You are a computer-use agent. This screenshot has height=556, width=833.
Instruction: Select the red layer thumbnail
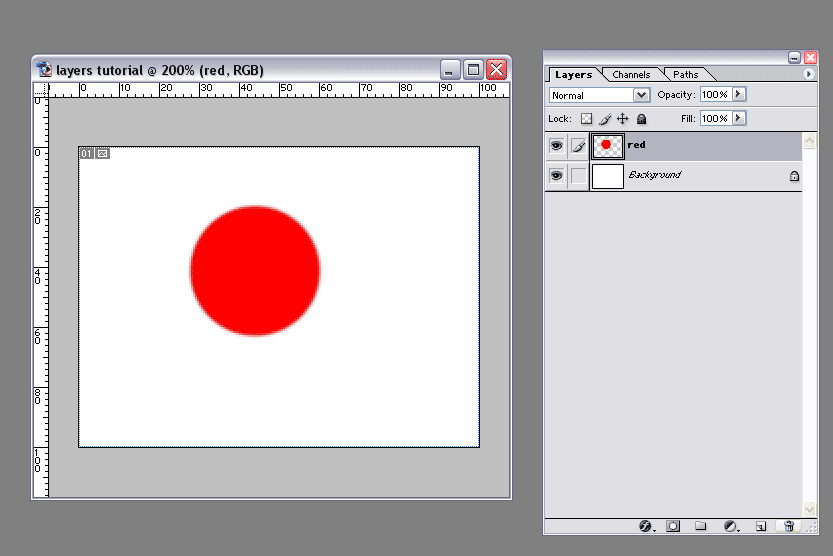(x=607, y=146)
